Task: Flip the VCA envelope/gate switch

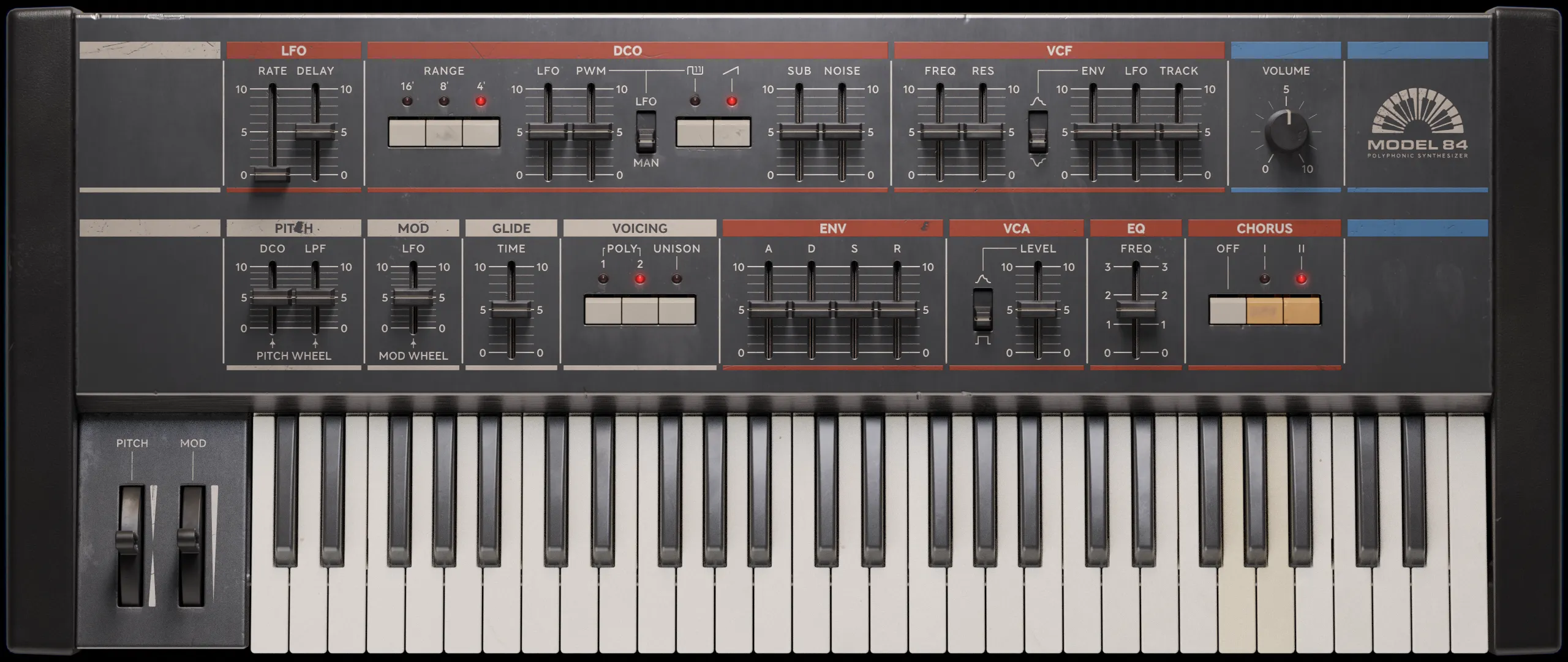Action: click(982, 310)
